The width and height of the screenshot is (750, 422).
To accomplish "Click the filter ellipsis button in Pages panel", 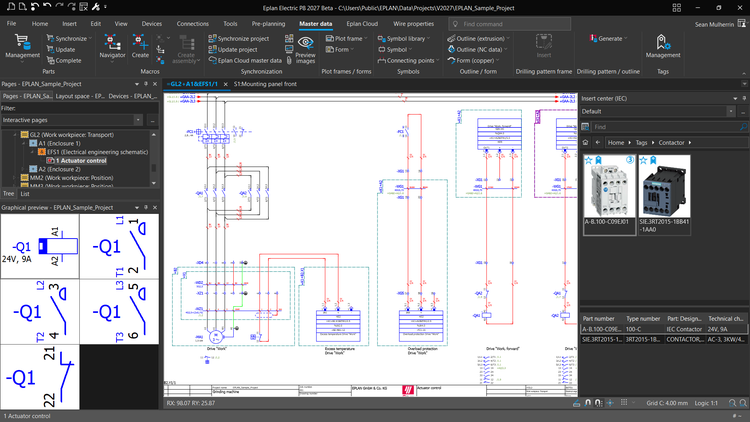I will (153, 120).
